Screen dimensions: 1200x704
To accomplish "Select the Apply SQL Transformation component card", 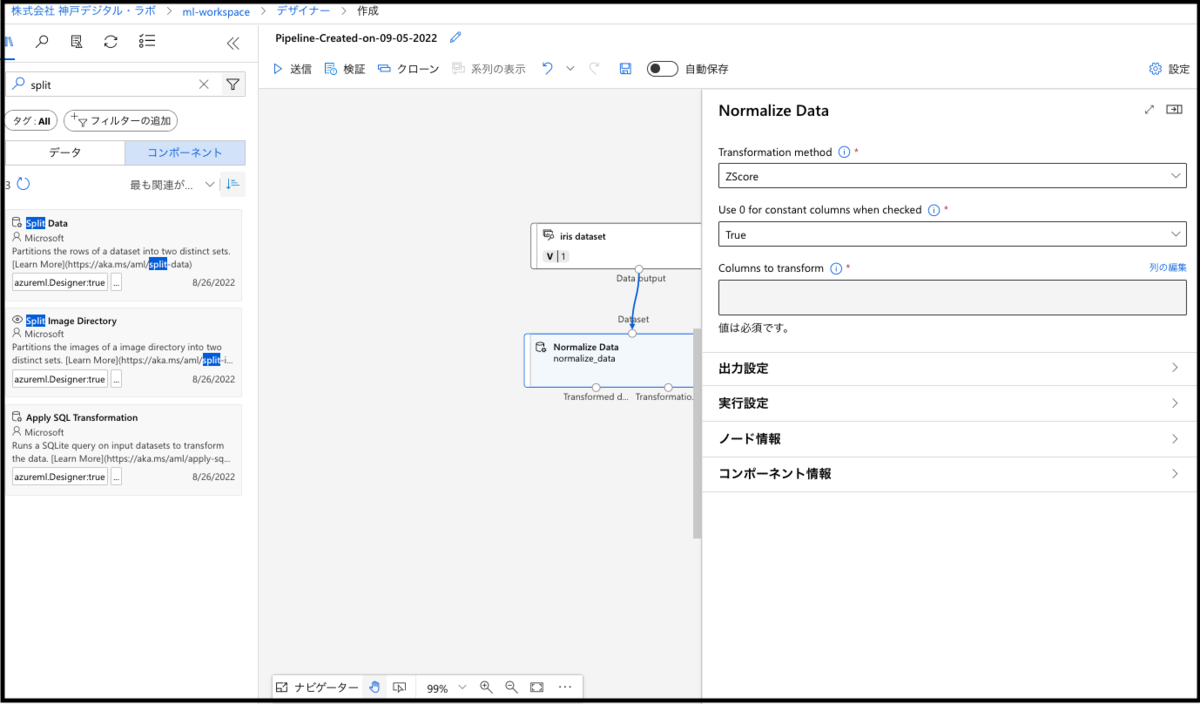I will pos(124,449).
